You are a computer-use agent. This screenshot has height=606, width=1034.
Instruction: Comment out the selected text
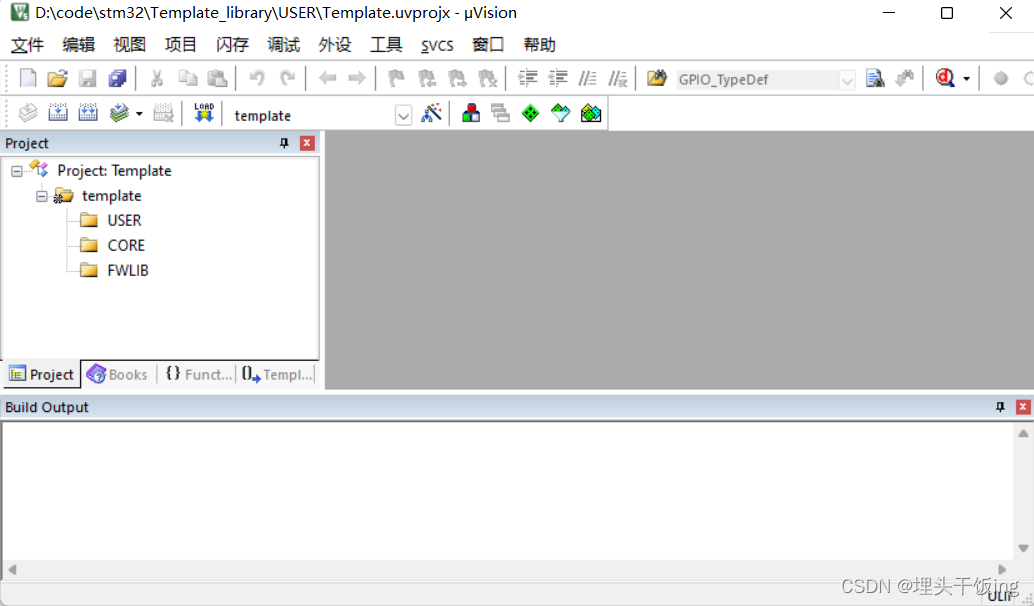[x=587, y=78]
